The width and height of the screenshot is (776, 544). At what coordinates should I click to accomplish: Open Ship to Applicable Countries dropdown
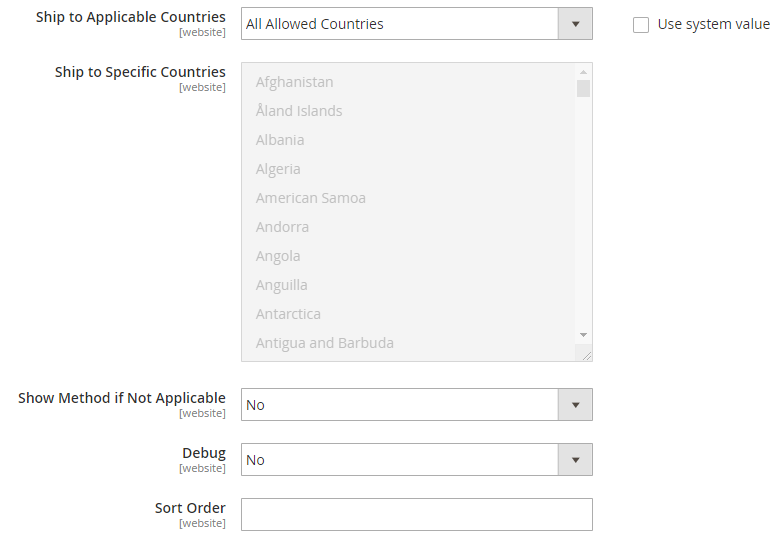tap(416, 24)
